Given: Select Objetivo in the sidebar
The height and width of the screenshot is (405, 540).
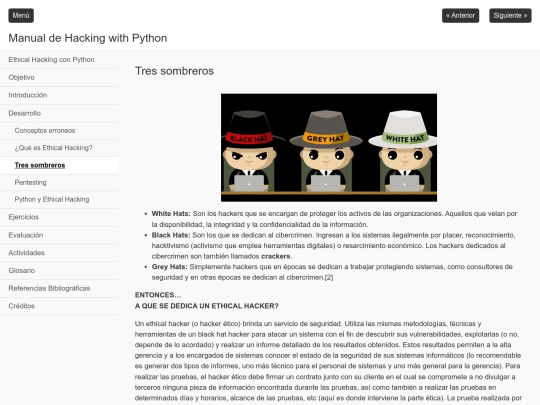Looking at the screenshot, I should point(59,77).
